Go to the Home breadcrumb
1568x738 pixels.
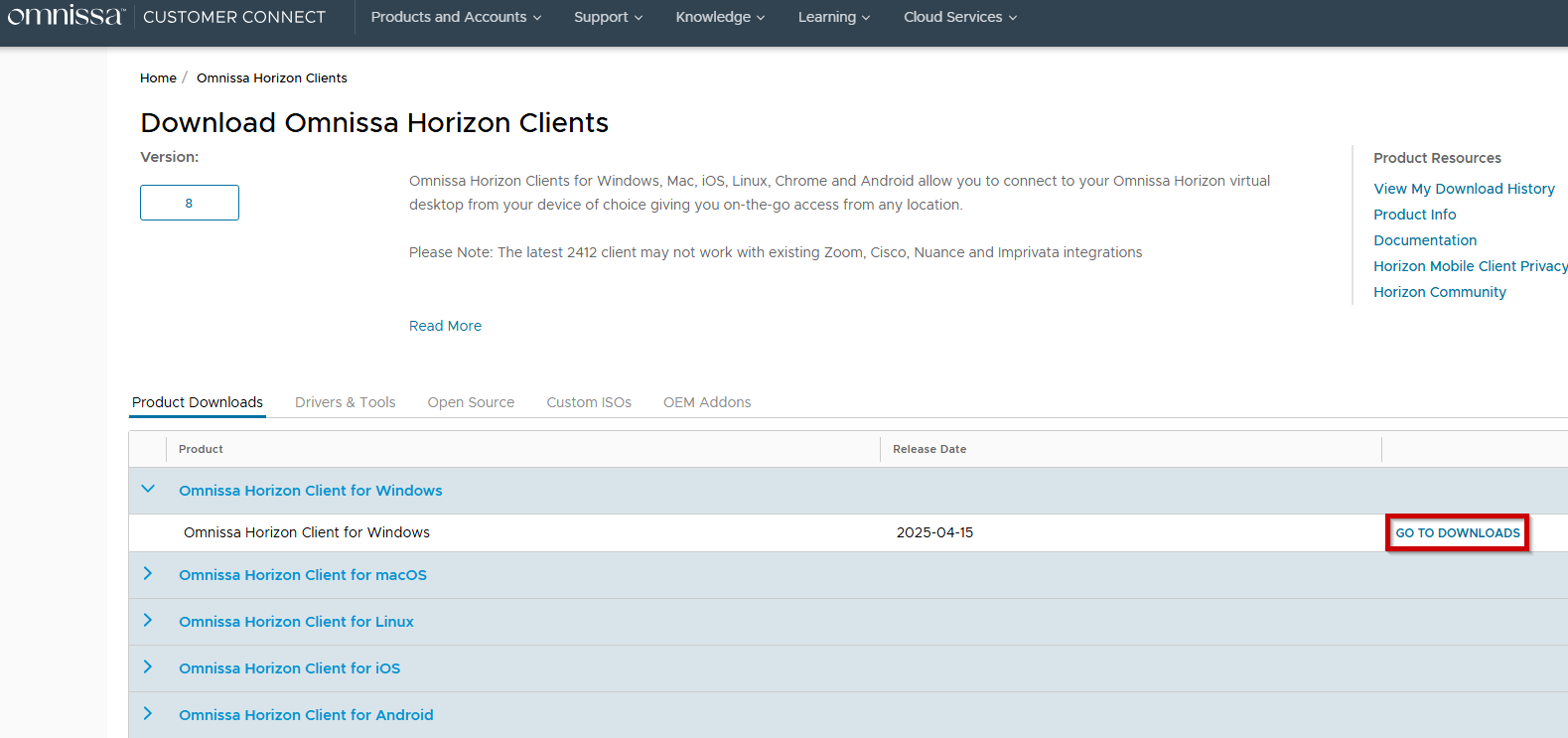pyautogui.click(x=158, y=77)
